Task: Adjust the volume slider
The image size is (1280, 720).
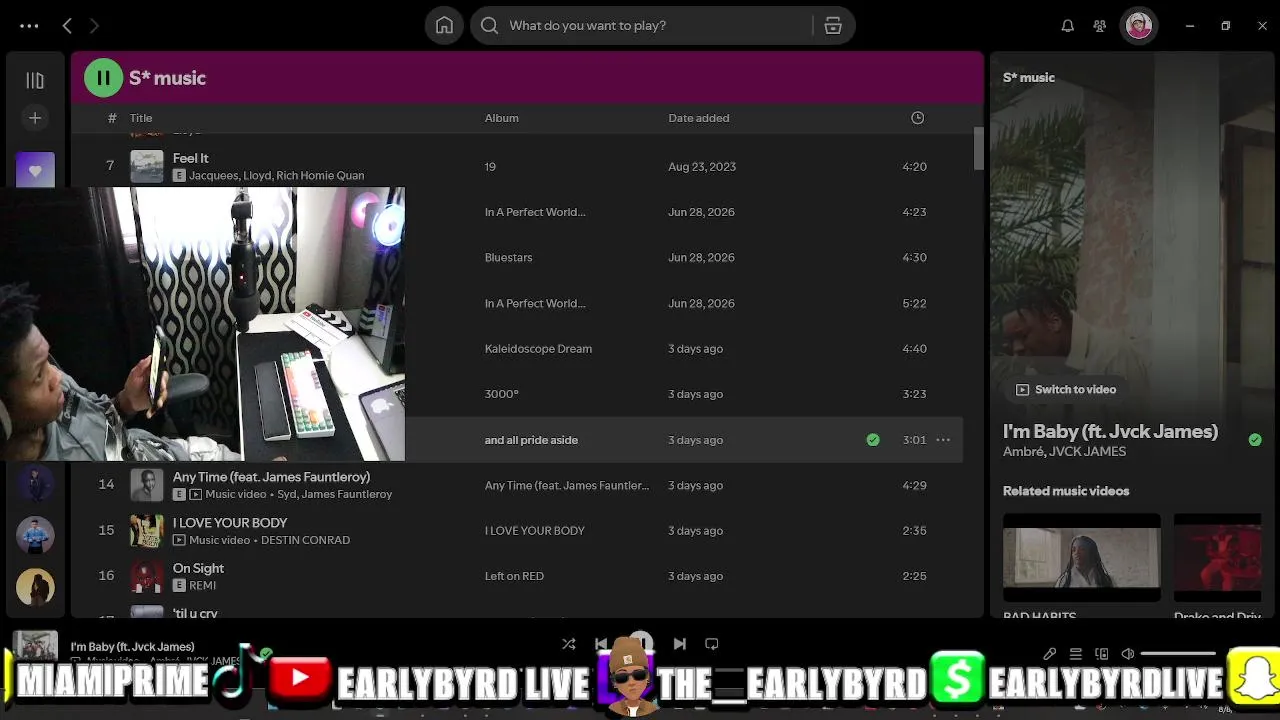Action: pos(1178,654)
